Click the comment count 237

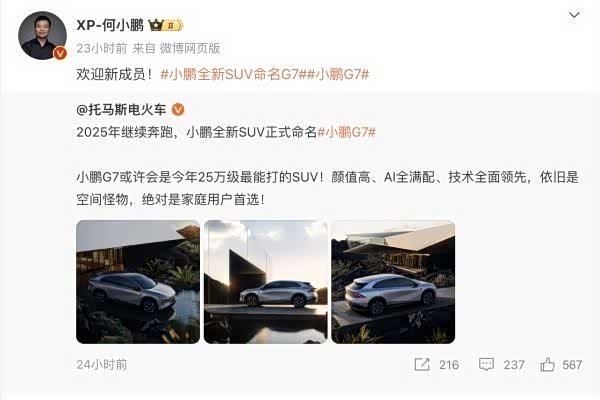click(x=514, y=365)
